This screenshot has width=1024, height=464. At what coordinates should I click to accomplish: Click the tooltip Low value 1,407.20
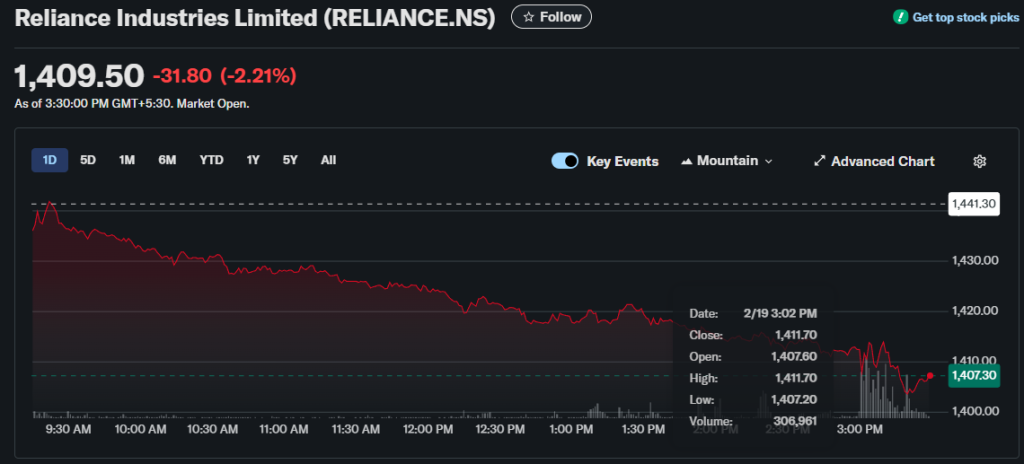[796, 400]
